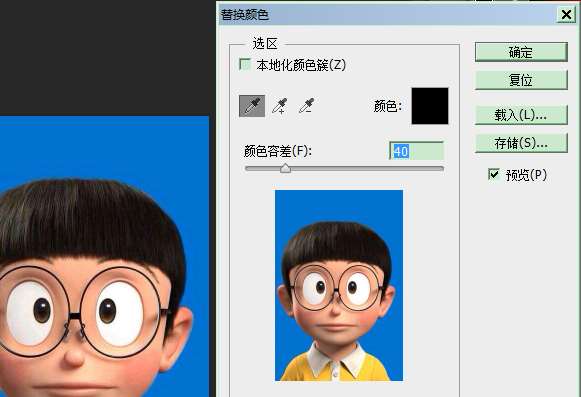Close the 替换颜色 dialog
This screenshot has width=581, height=397.
566,15
